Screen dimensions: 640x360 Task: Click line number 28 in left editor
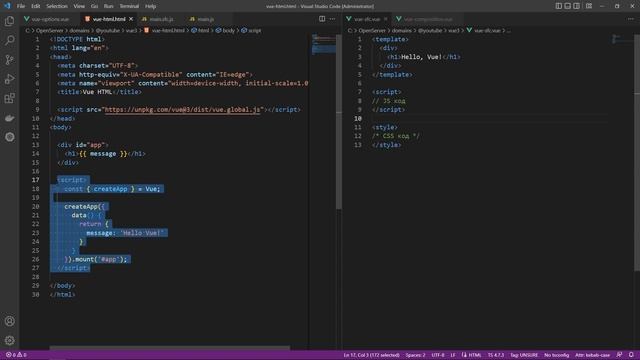[36, 277]
